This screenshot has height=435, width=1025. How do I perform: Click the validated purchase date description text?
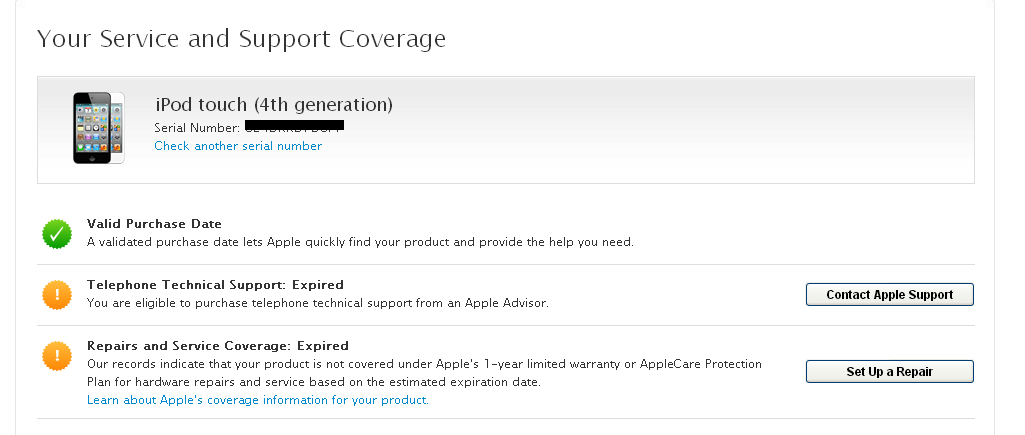pos(360,242)
